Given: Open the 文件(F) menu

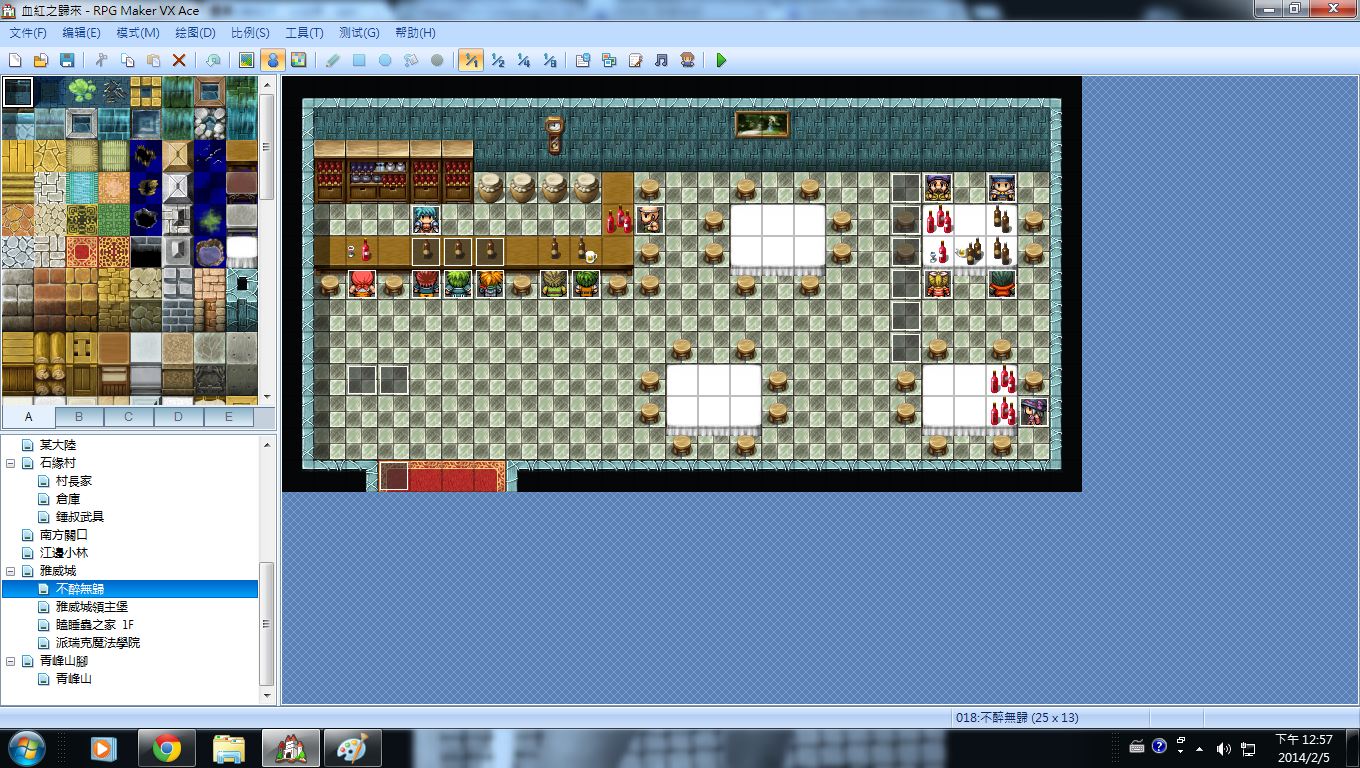Looking at the screenshot, I should (x=28, y=33).
